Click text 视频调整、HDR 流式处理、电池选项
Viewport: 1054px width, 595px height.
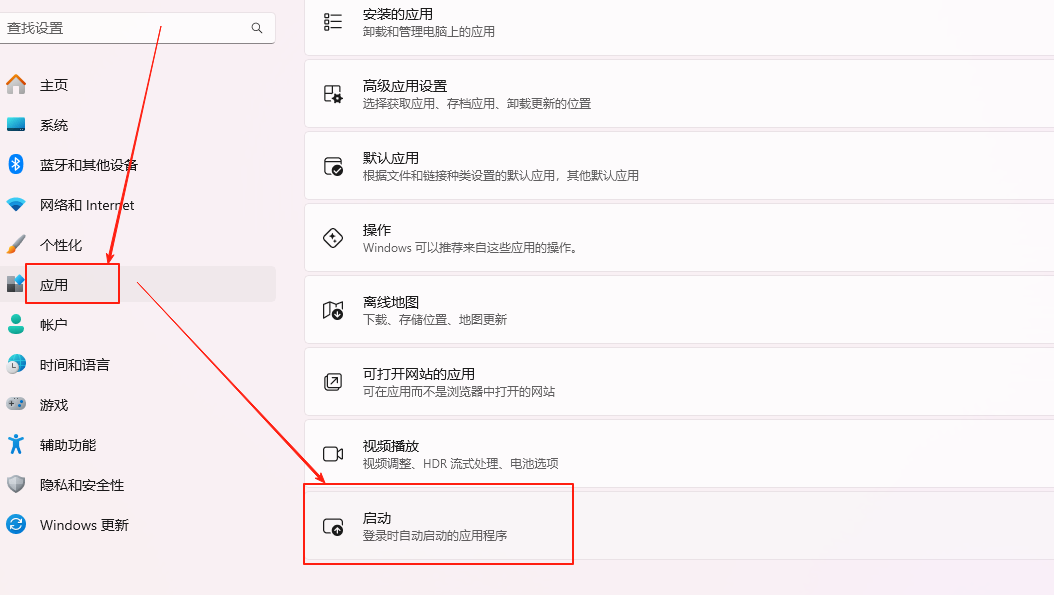click(x=460, y=463)
